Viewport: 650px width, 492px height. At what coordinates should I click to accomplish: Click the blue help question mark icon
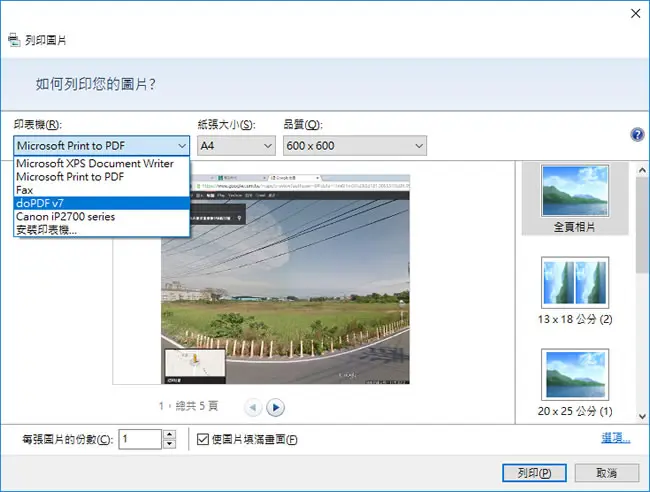tap(637, 134)
